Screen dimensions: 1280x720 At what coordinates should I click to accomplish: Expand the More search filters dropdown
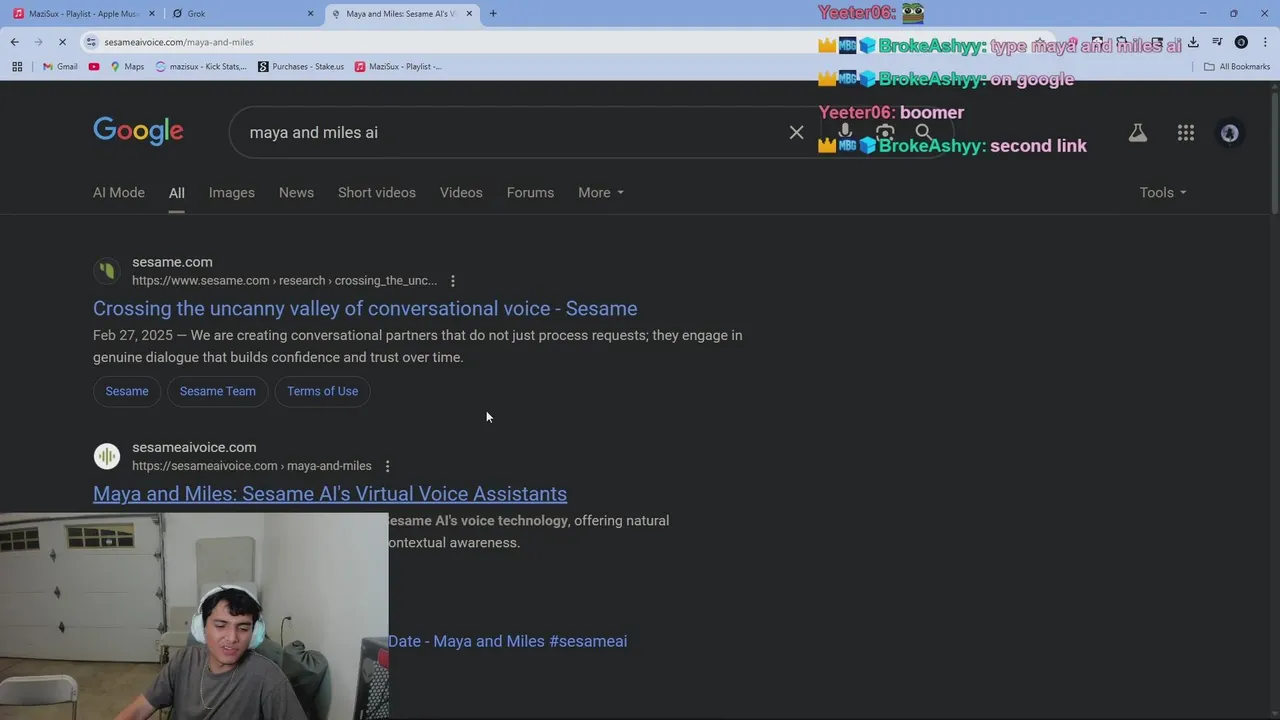tap(601, 192)
